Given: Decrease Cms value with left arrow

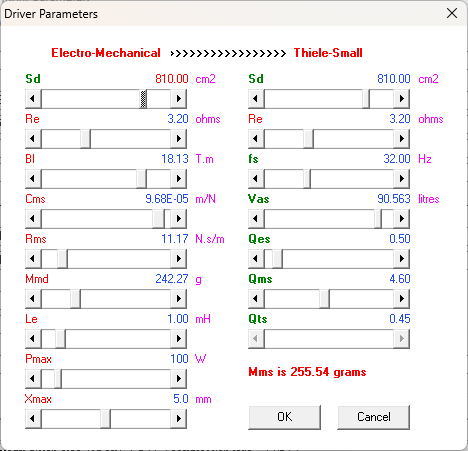Looking at the screenshot, I should (x=33, y=219).
